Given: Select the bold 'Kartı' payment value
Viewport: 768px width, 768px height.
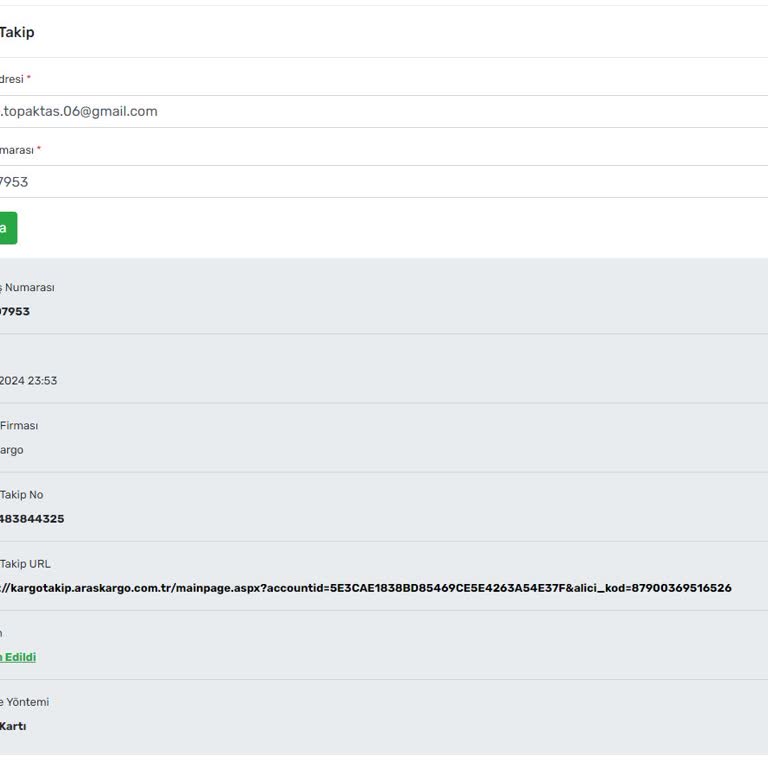Looking at the screenshot, I should (x=13, y=726).
